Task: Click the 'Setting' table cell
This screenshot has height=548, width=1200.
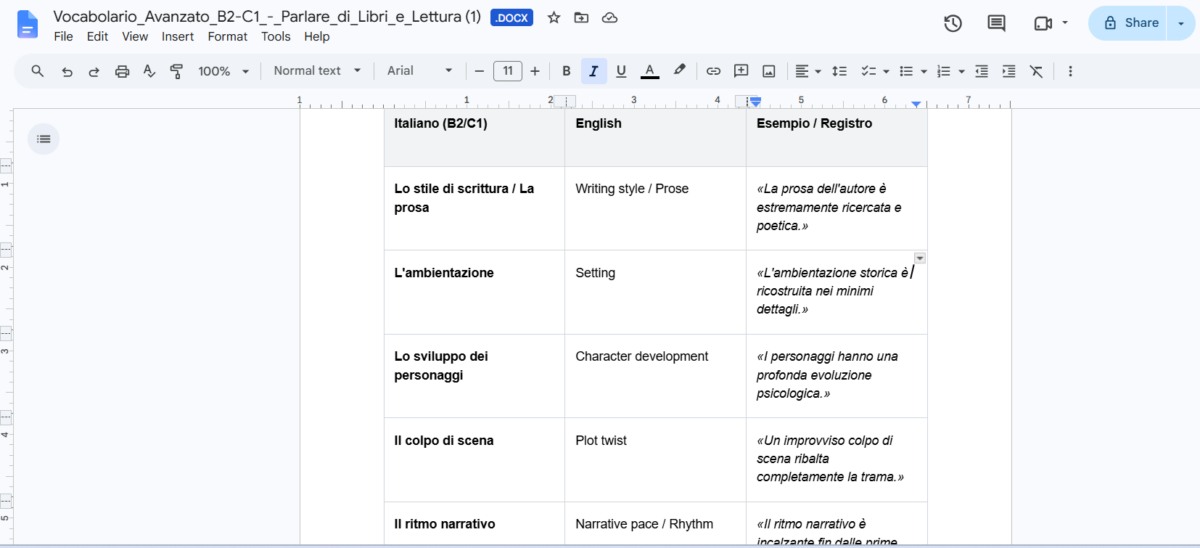Action: (x=655, y=292)
